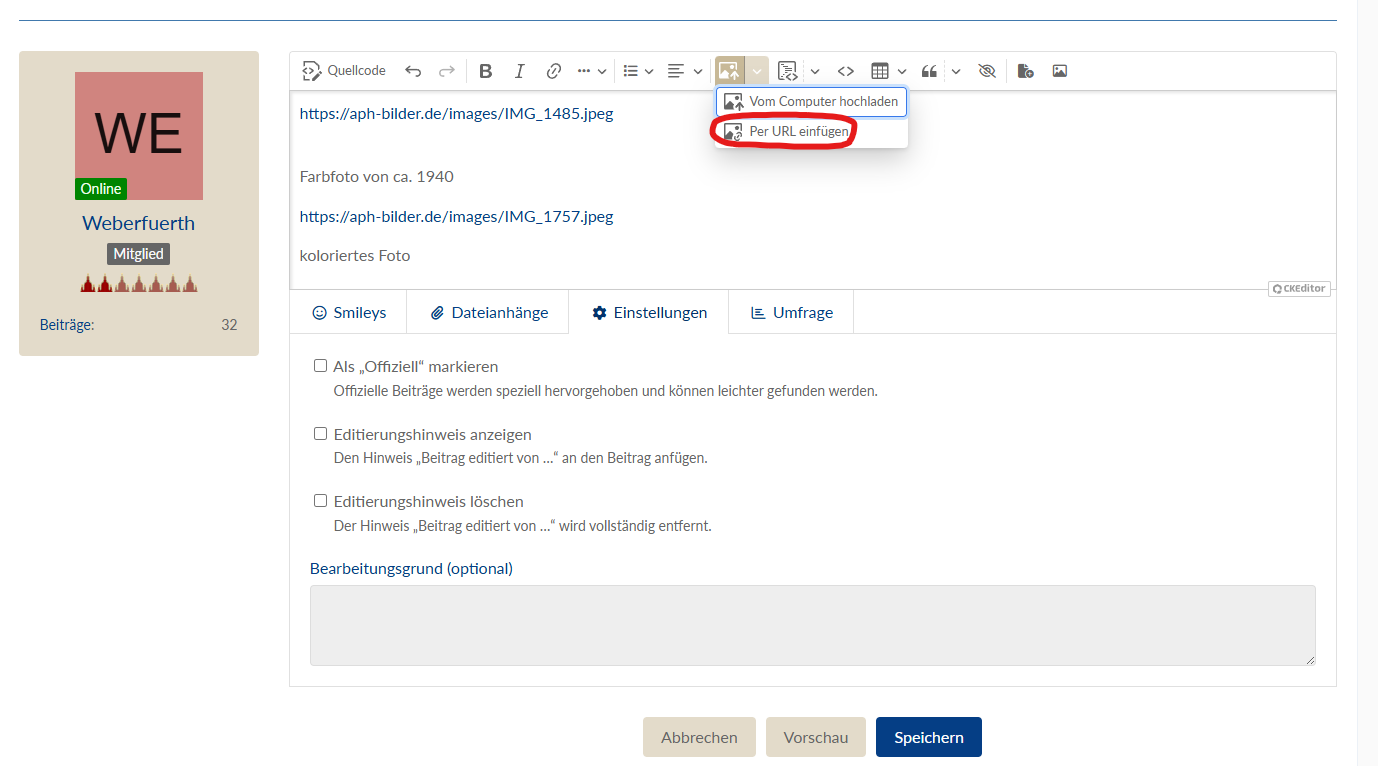Switch to the Dateianhänge tab

coord(489,312)
